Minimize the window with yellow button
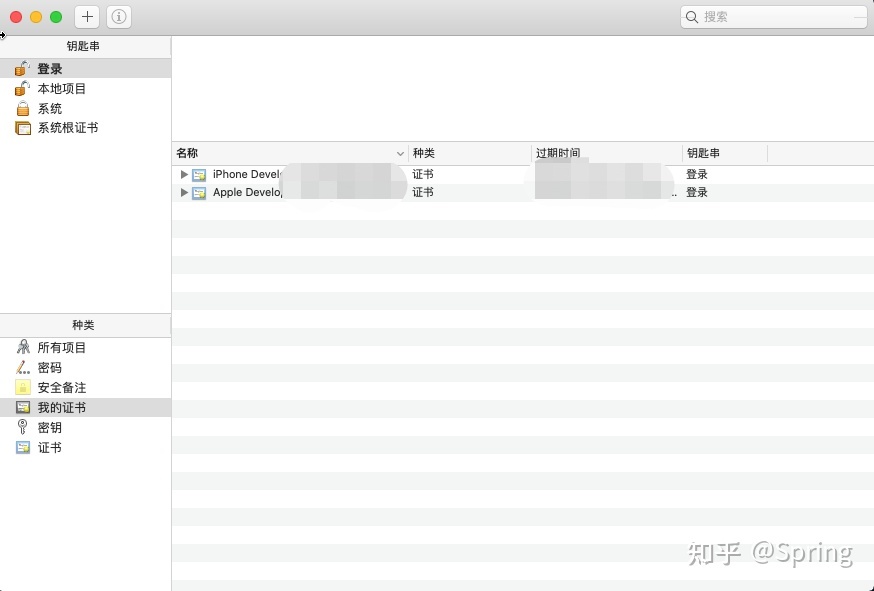The width and height of the screenshot is (874, 591). 36,17
